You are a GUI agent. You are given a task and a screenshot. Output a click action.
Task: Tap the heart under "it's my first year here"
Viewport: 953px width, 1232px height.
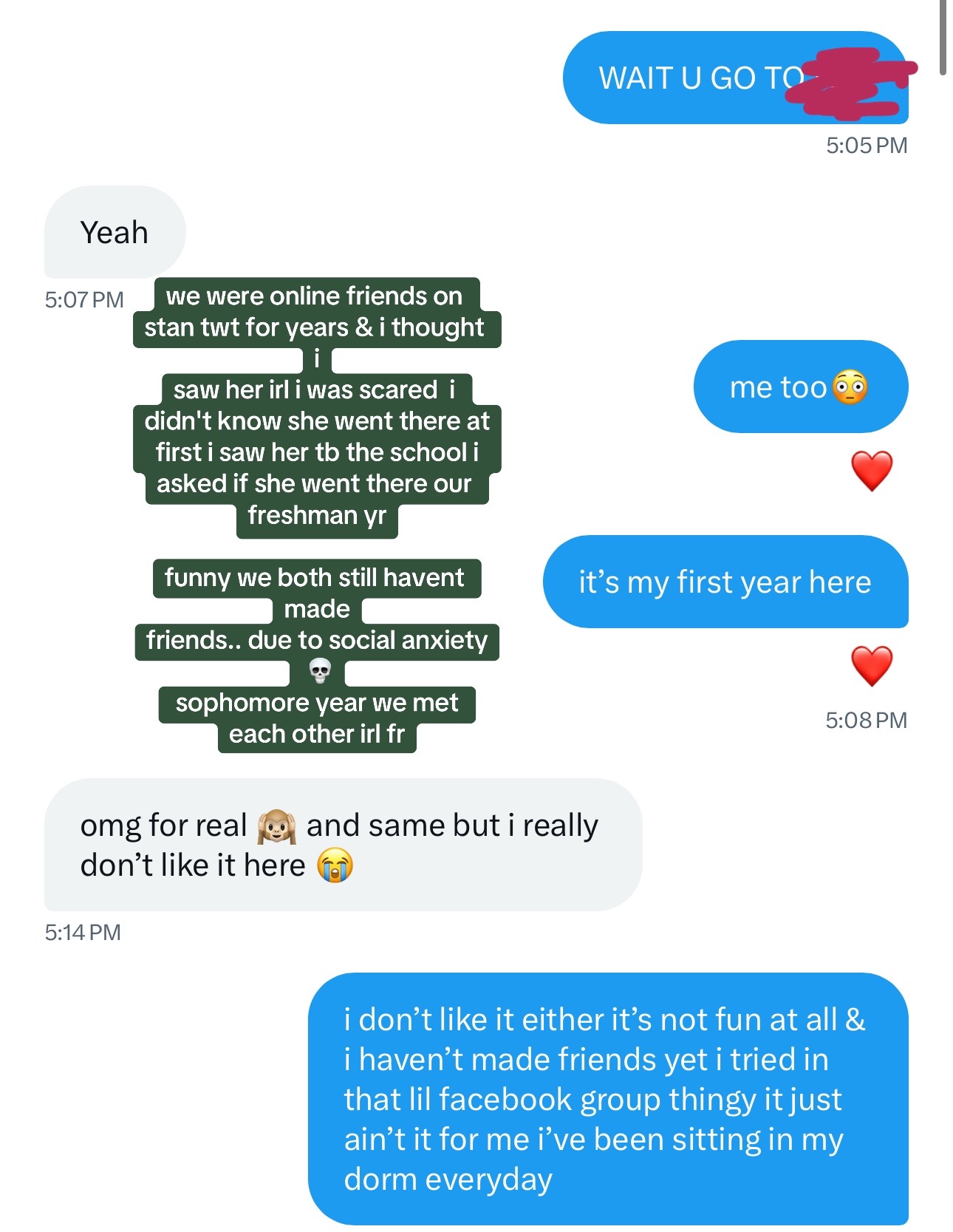[x=872, y=666]
